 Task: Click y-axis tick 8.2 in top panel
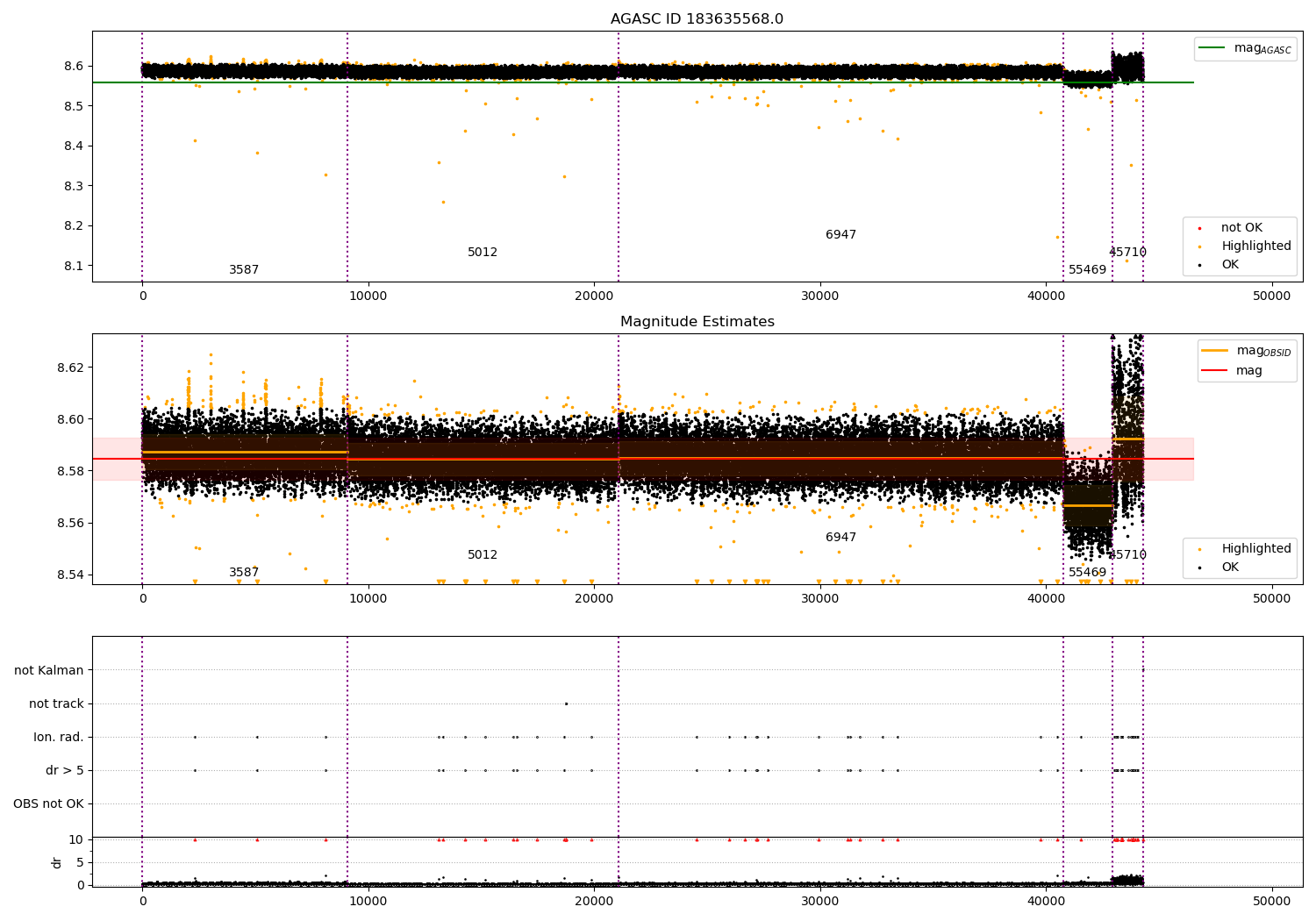74,225
